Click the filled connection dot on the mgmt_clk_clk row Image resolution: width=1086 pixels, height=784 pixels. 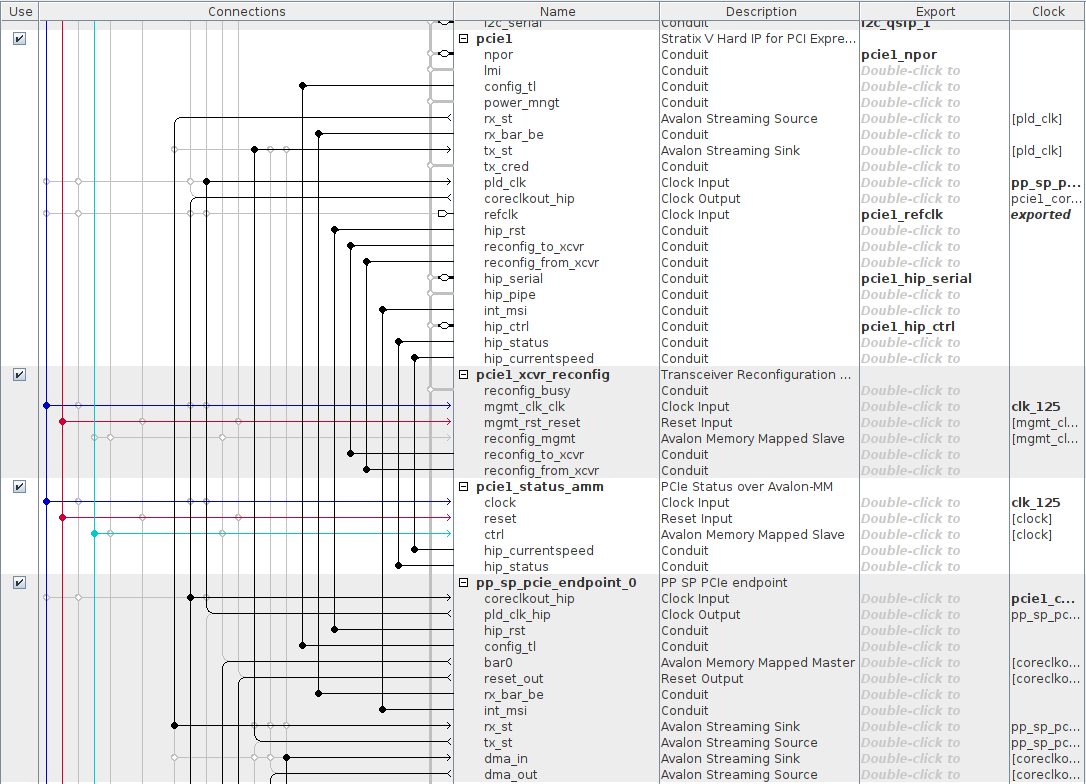[x=47, y=406]
